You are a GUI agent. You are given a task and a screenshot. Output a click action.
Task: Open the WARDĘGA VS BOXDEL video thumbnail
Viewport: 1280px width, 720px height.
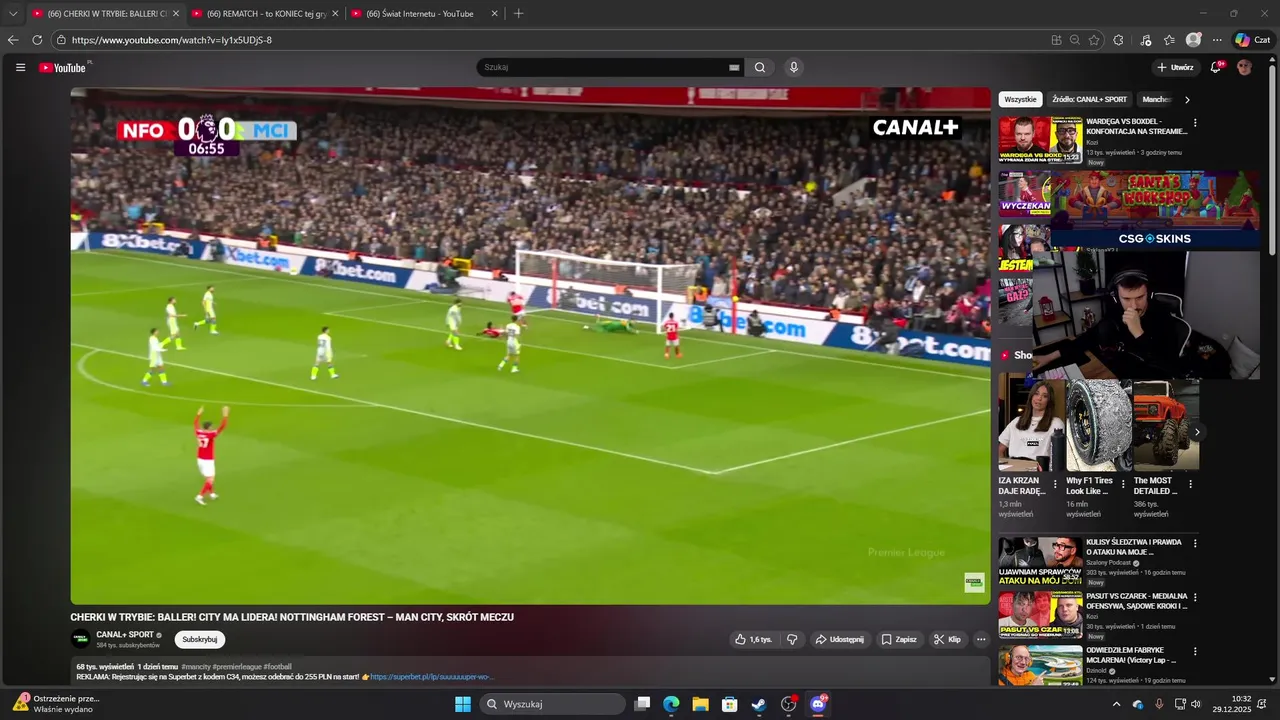click(x=1040, y=140)
